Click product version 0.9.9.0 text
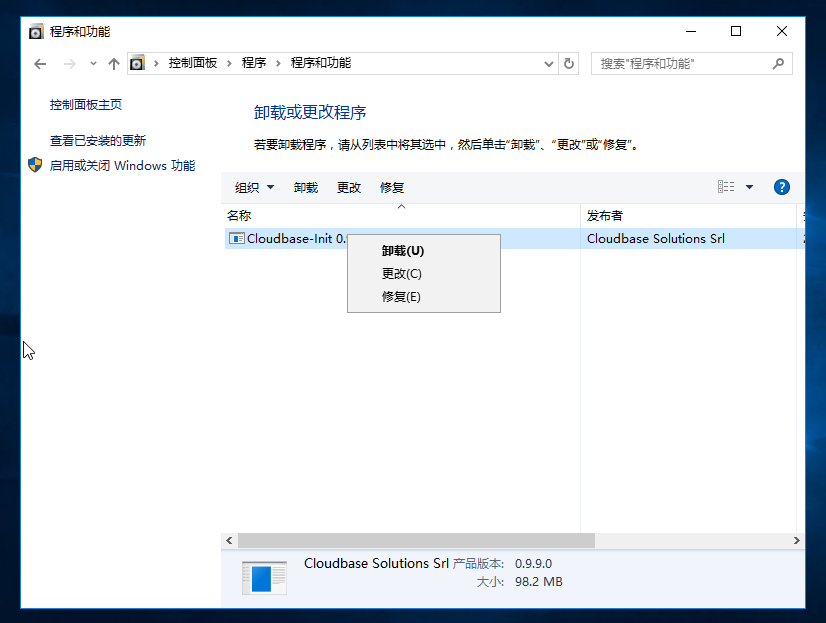 (534, 563)
